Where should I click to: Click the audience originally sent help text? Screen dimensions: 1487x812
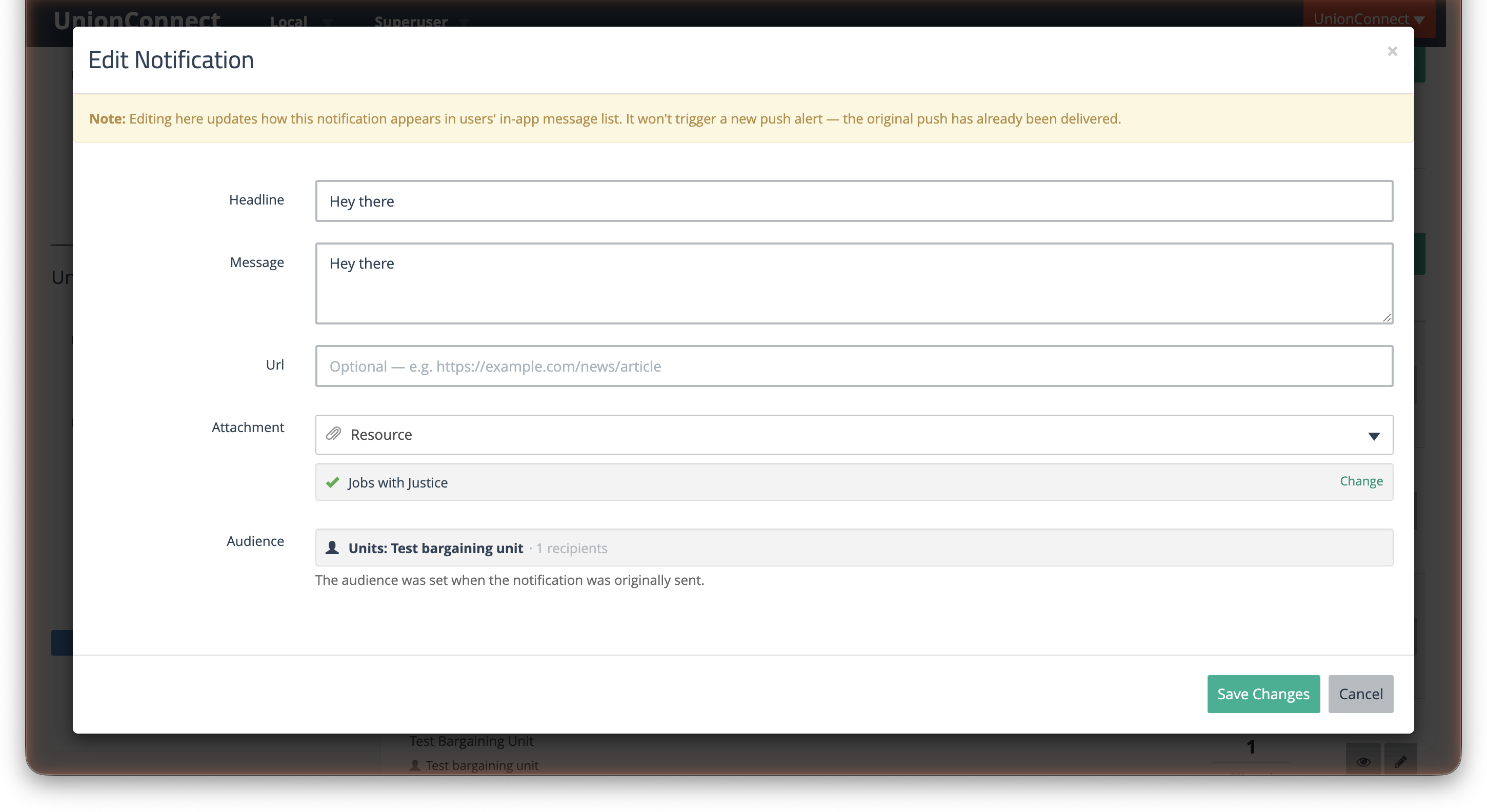509,580
